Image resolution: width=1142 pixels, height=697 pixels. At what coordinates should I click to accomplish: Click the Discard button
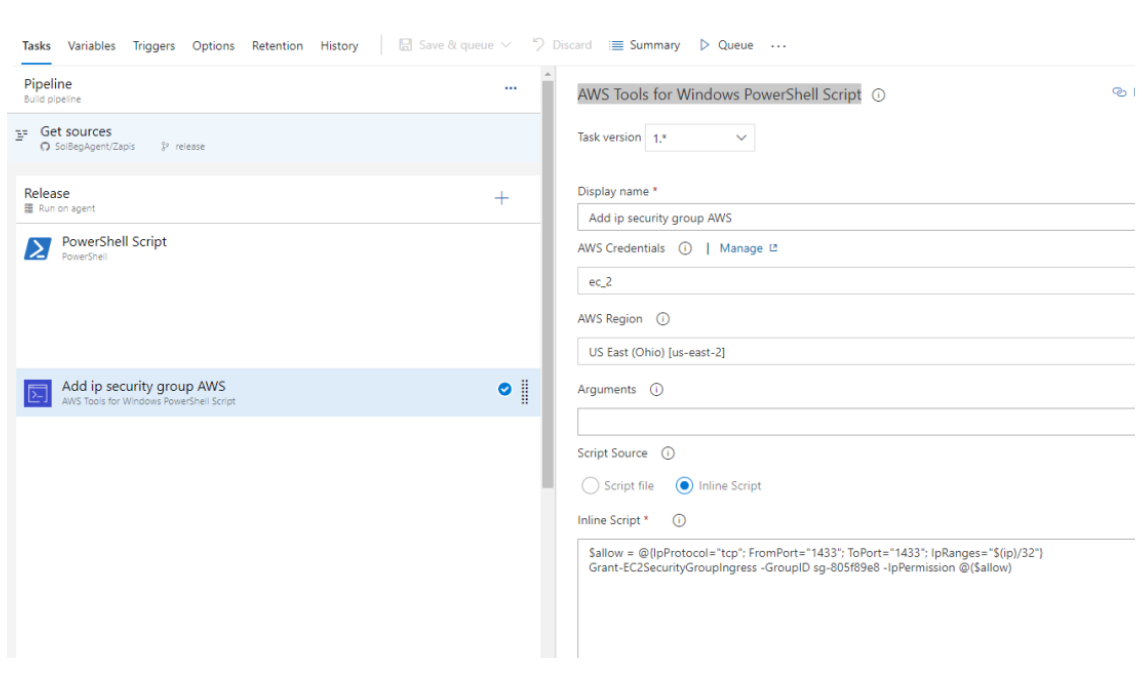tap(562, 45)
